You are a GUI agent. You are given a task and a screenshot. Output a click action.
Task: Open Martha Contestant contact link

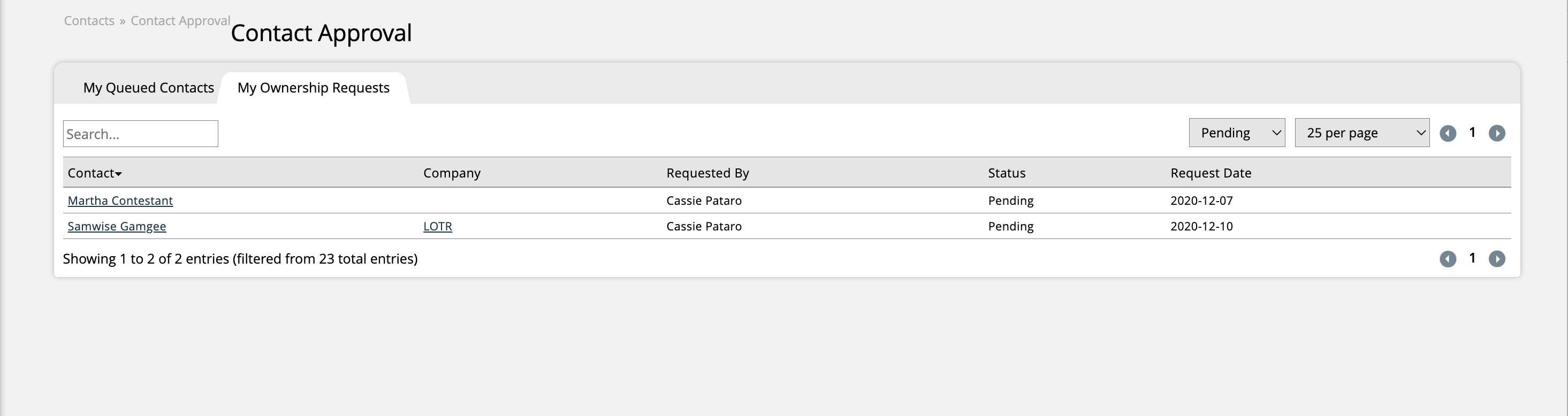click(x=120, y=201)
